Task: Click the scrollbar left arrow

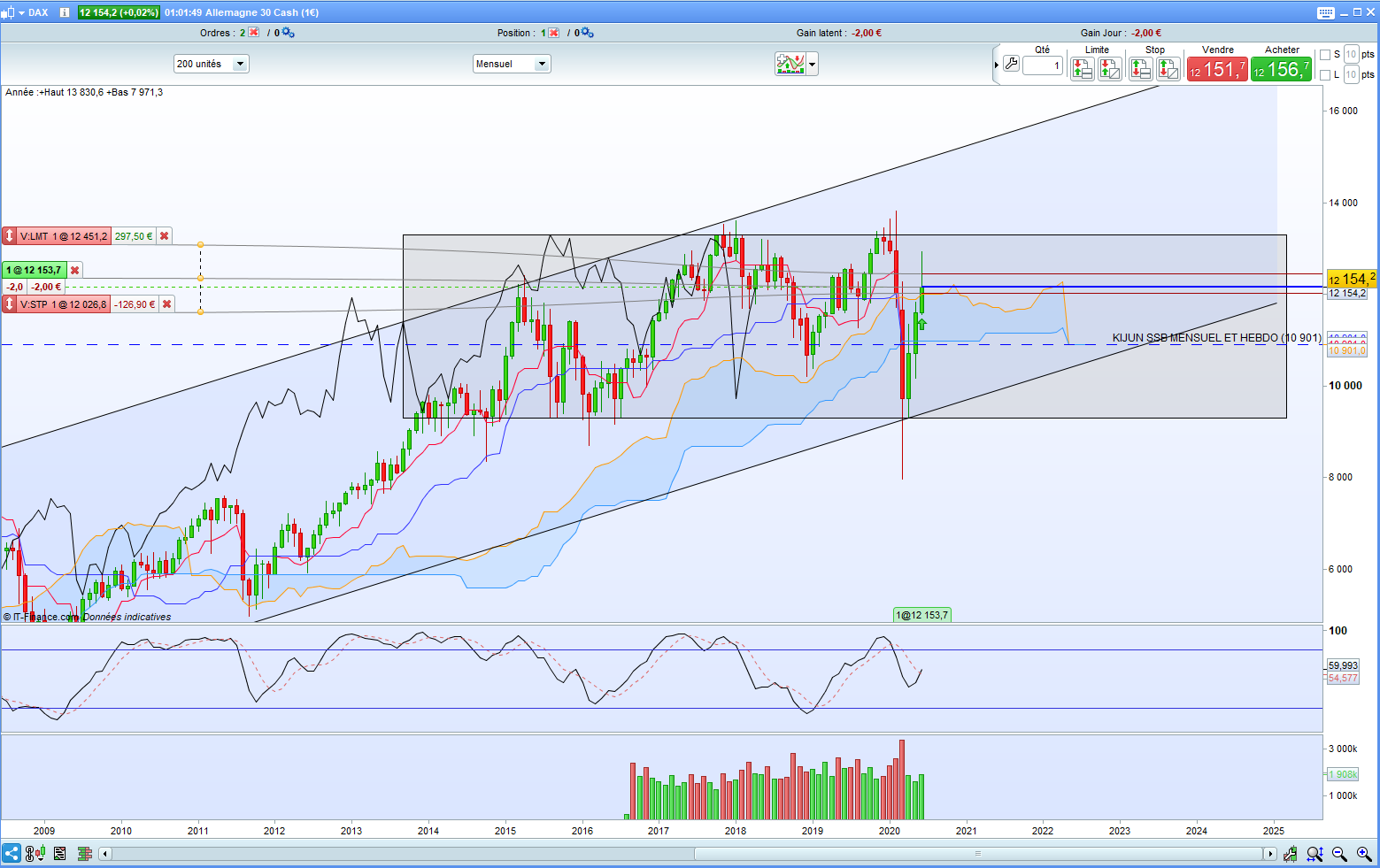Action: click(x=105, y=854)
